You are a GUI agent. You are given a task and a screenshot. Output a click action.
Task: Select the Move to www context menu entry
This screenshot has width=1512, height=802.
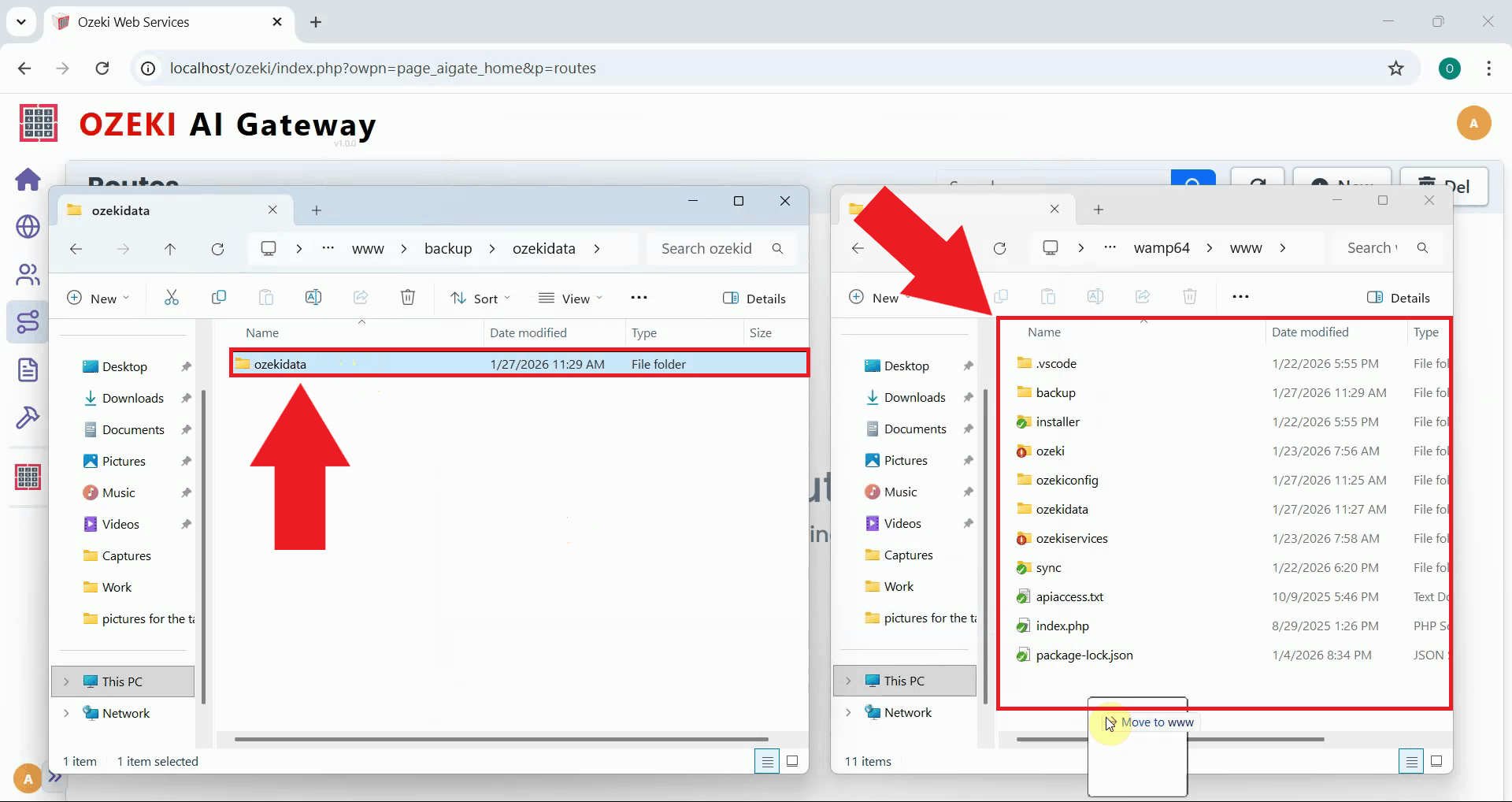[x=1158, y=722]
